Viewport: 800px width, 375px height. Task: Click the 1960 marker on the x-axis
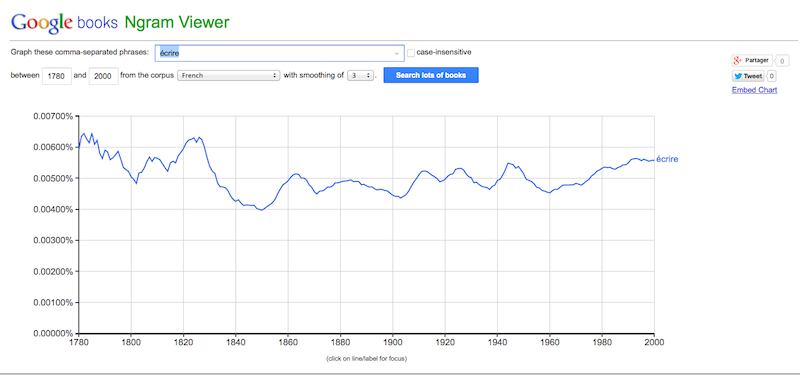549,342
